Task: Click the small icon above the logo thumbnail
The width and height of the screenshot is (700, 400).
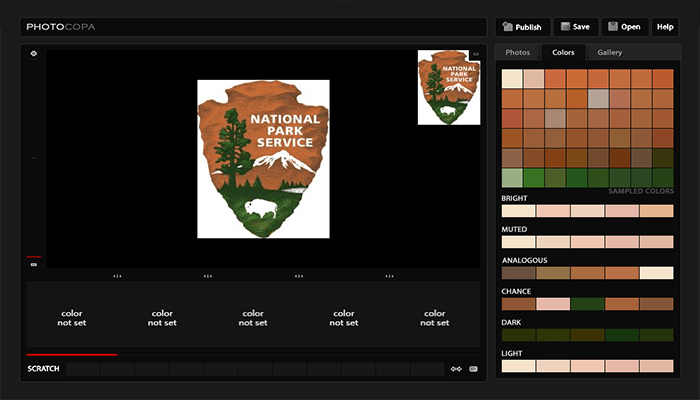Action: (x=475, y=55)
